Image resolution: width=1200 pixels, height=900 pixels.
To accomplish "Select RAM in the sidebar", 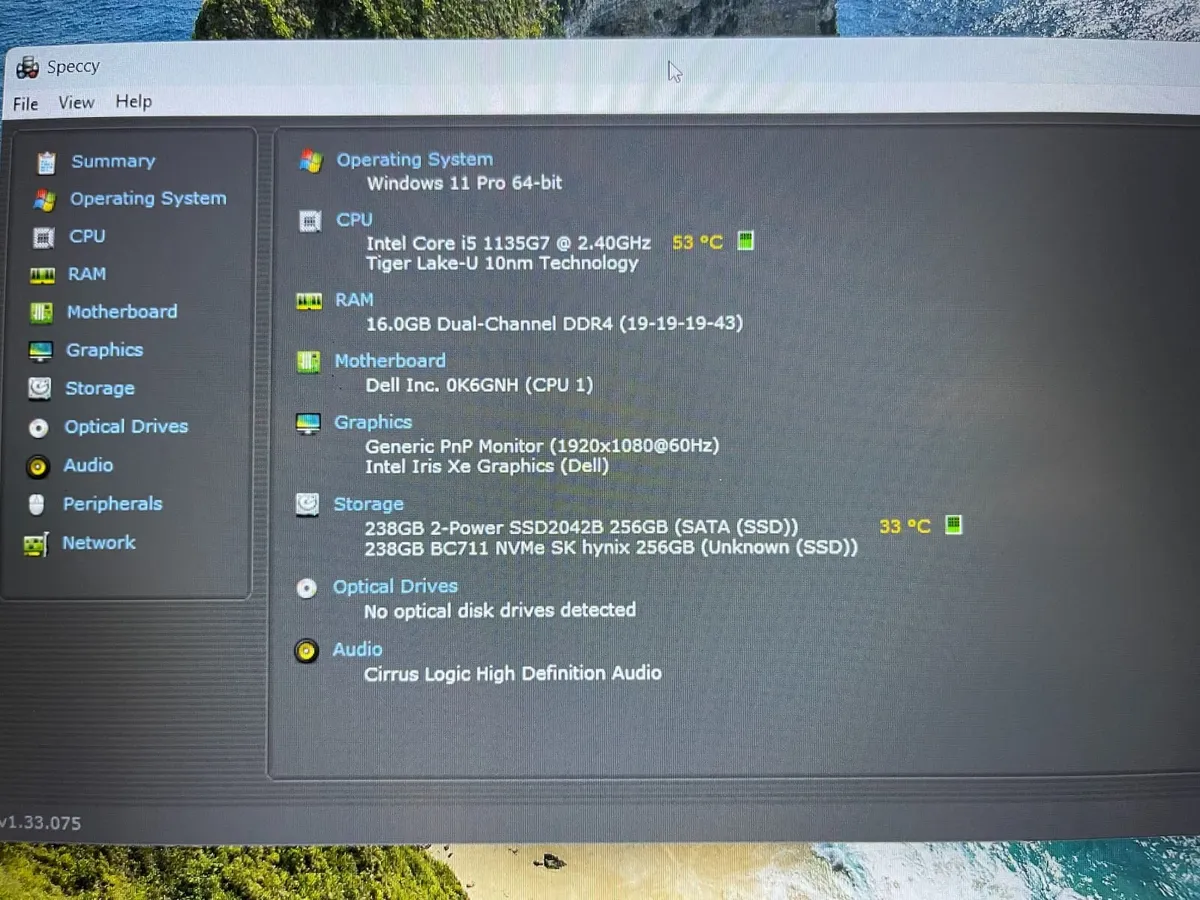I will (x=87, y=274).
